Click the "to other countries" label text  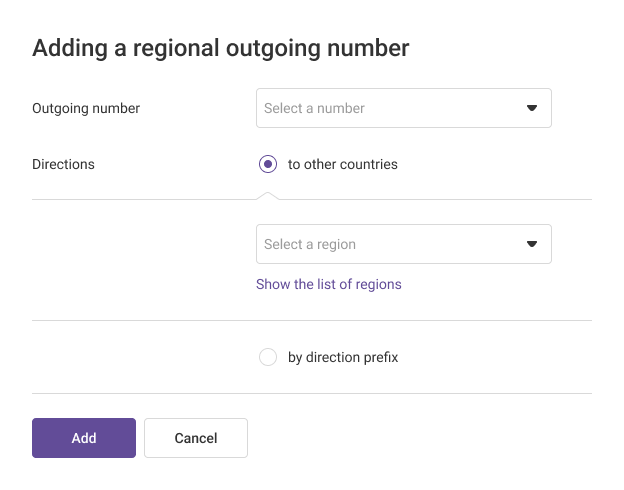pos(342,164)
